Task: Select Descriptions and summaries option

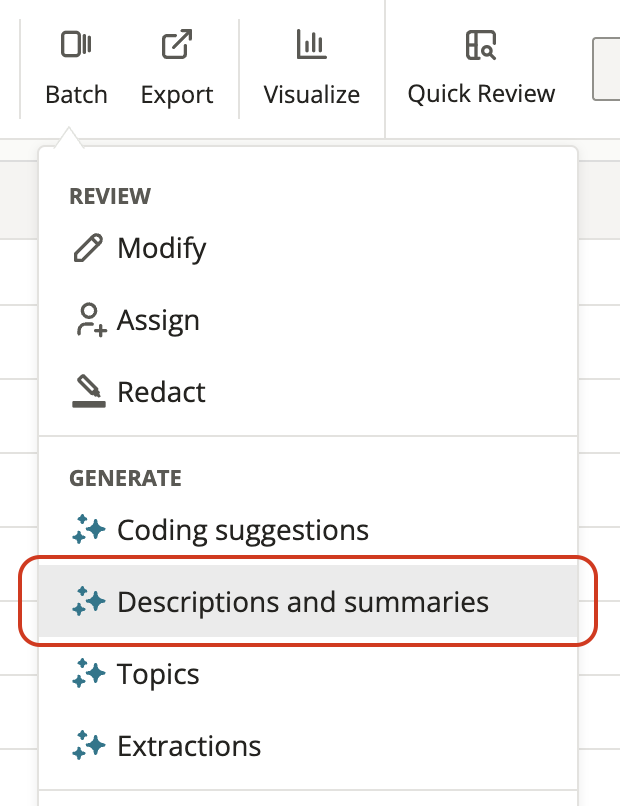Action: (x=300, y=602)
